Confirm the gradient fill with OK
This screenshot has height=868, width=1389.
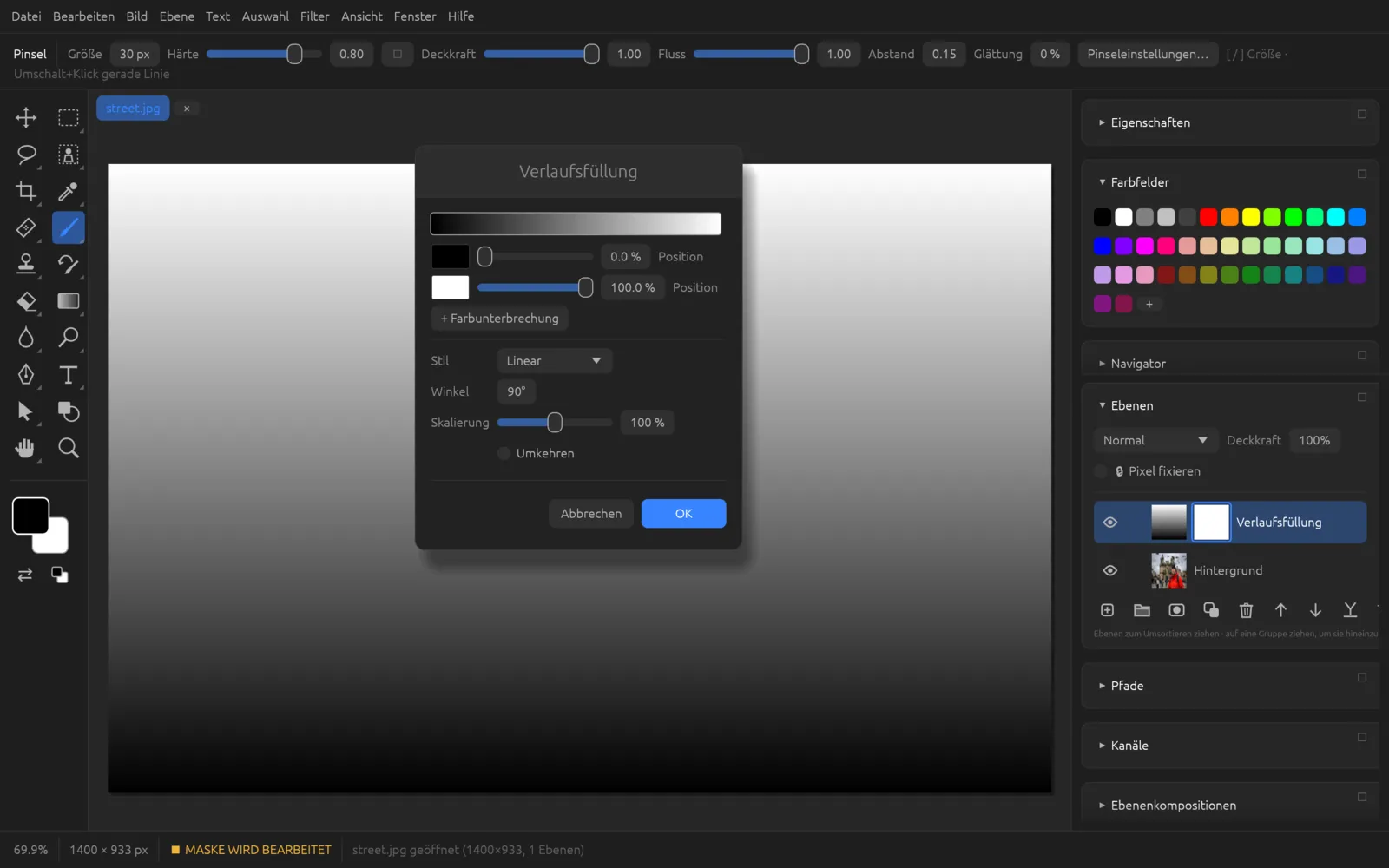click(x=683, y=514)
